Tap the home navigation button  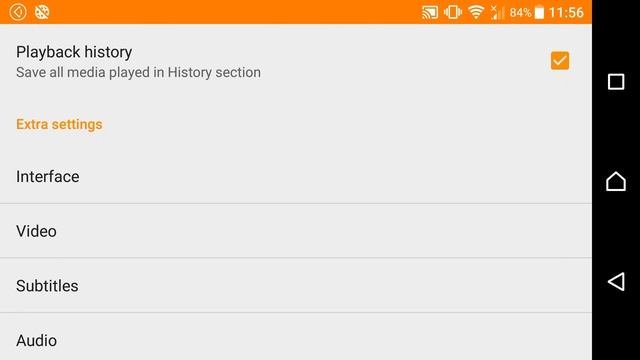[x=616, y=181]
